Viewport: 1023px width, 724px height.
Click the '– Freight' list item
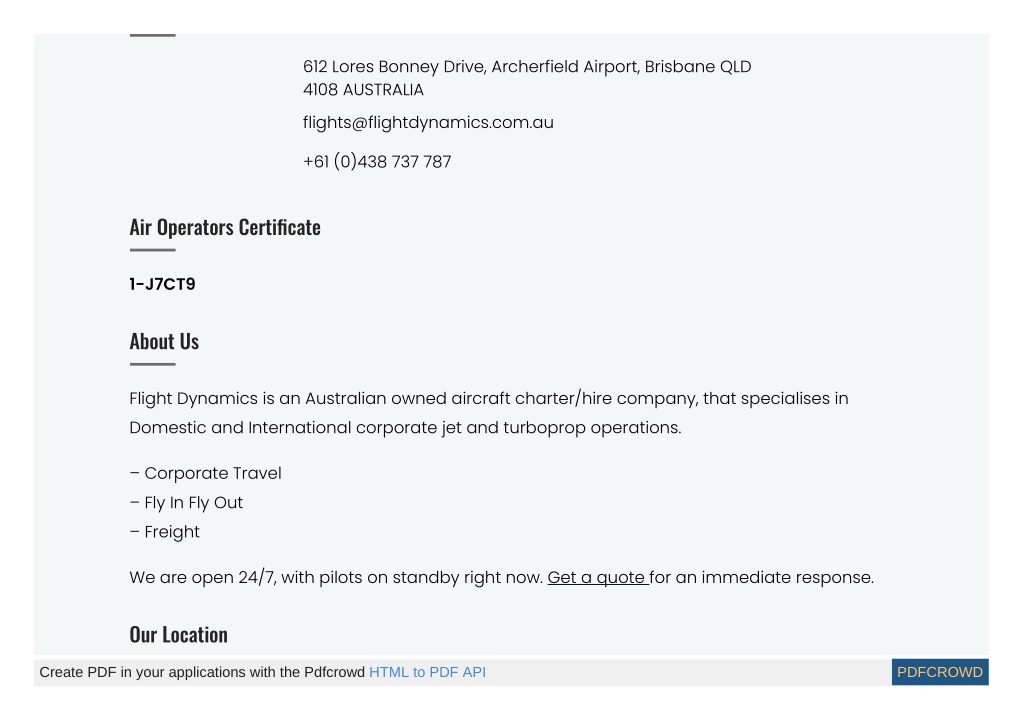pyautogui.click(x=164, y=532)
